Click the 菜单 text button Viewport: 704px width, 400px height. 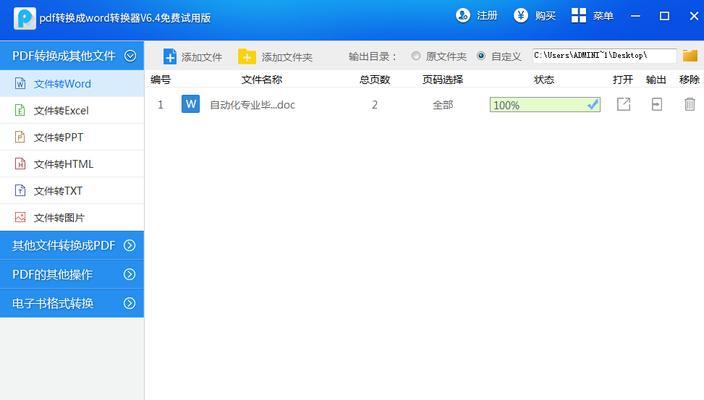603,16
